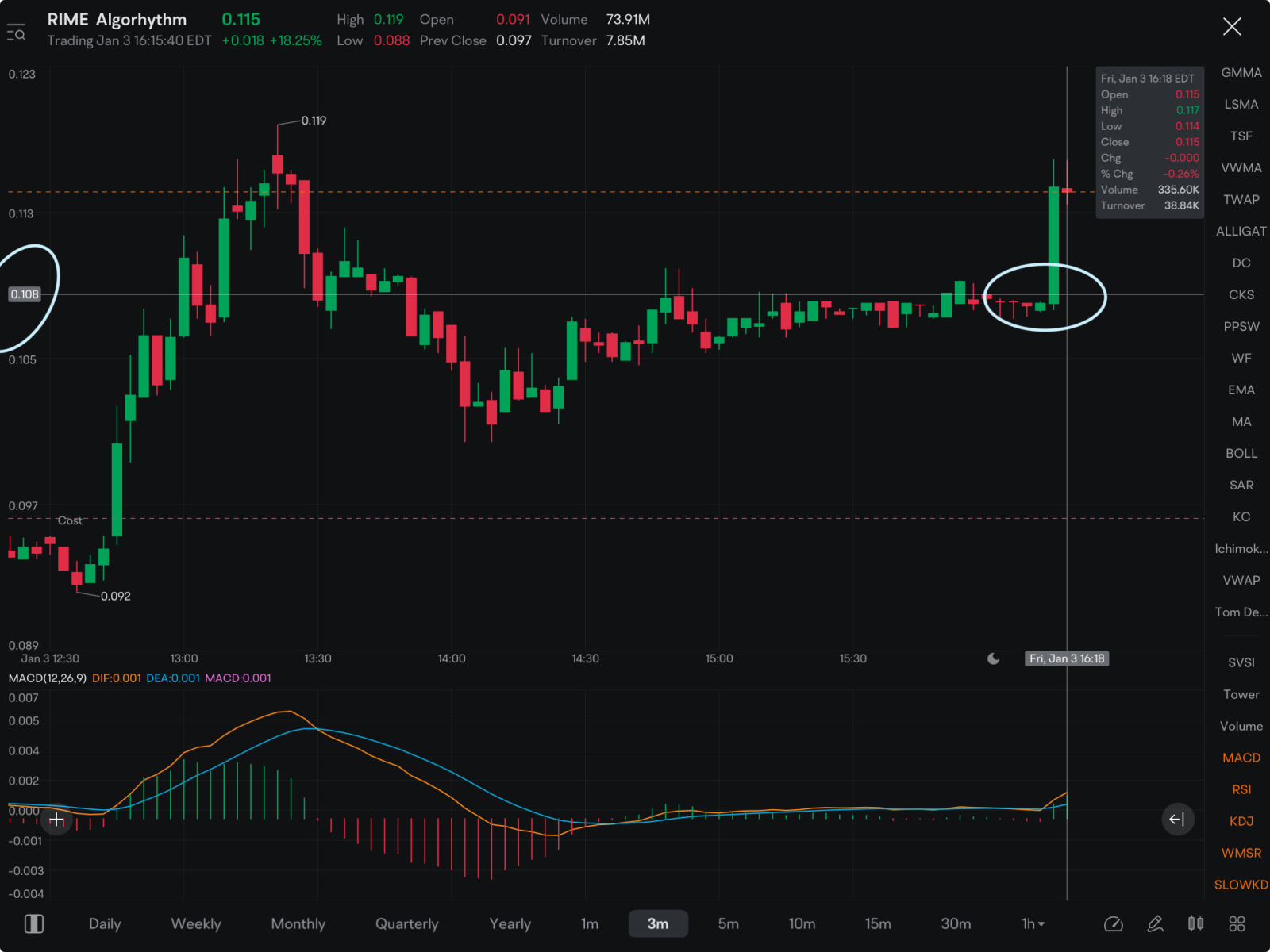
Task: Select the Quarterly timeframe
Action: coord(406,923)
